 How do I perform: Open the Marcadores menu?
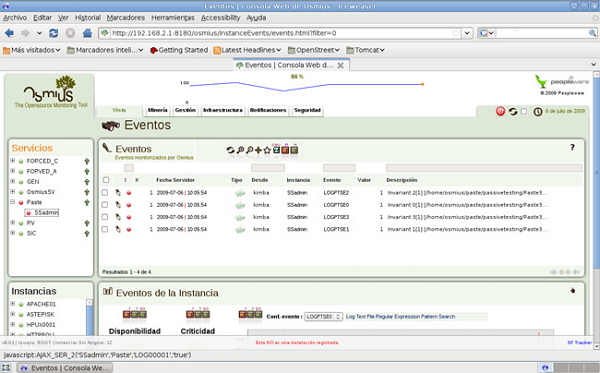126,18
